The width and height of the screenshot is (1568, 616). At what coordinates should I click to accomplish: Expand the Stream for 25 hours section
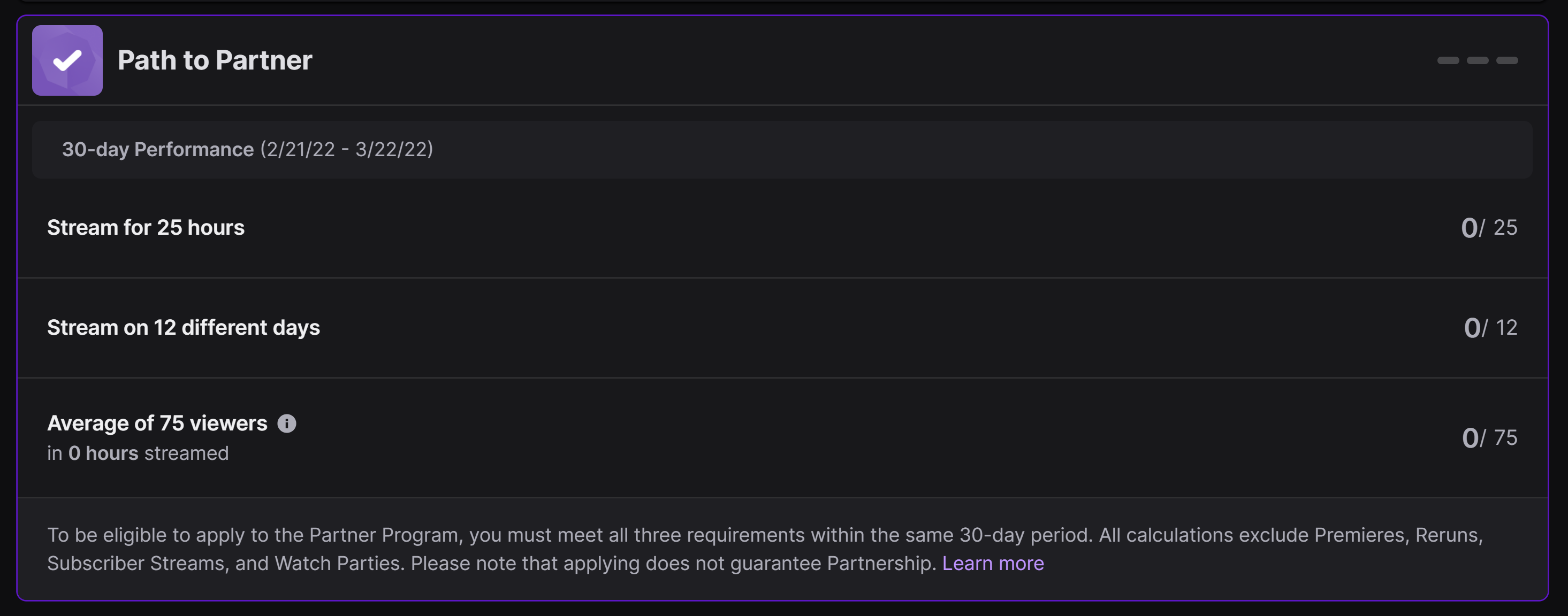[x=783, y=228]
